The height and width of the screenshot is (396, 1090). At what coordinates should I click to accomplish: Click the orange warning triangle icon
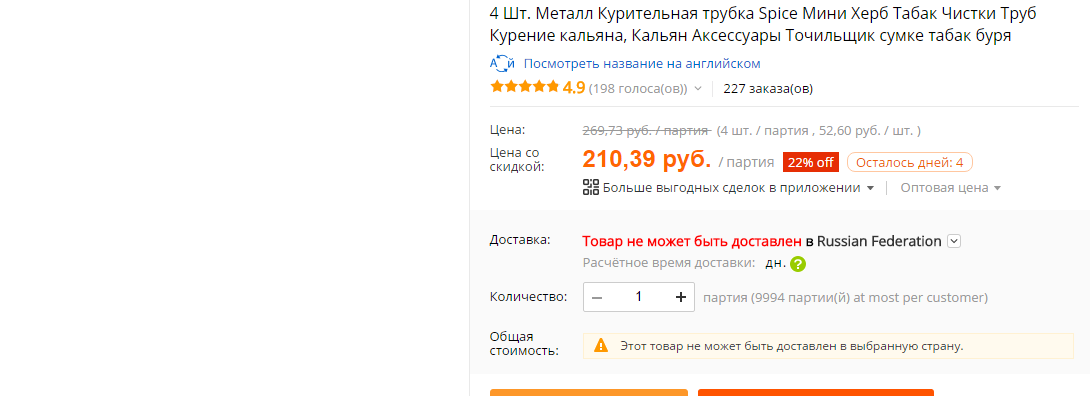click(x=601, y=345)
